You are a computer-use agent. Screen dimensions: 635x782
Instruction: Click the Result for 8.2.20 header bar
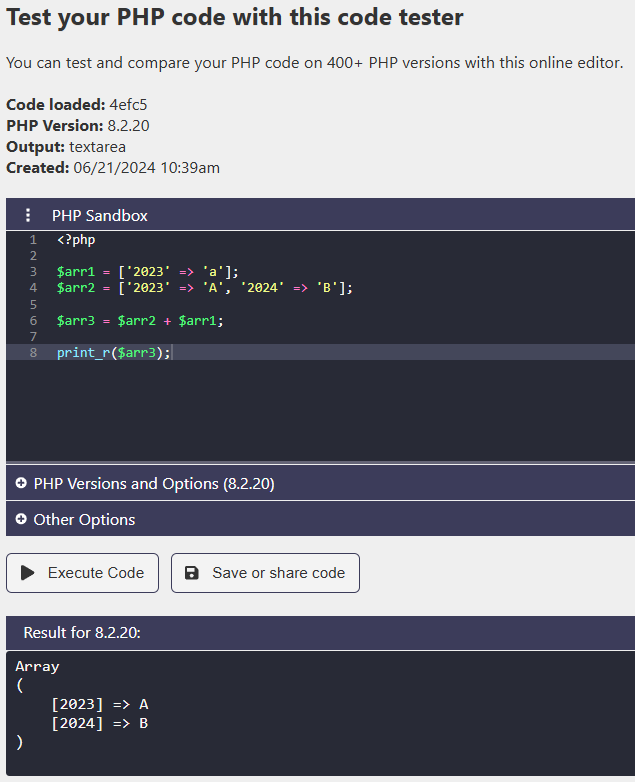click(320, 633)
